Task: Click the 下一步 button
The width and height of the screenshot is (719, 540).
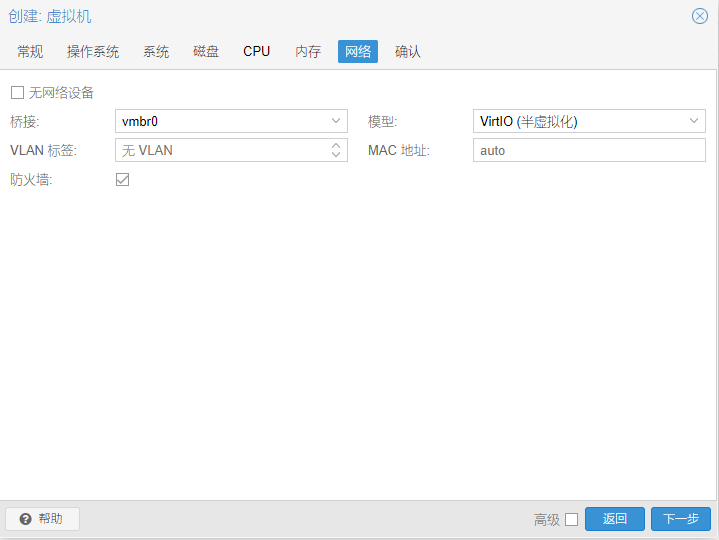Action: (680, 519)
